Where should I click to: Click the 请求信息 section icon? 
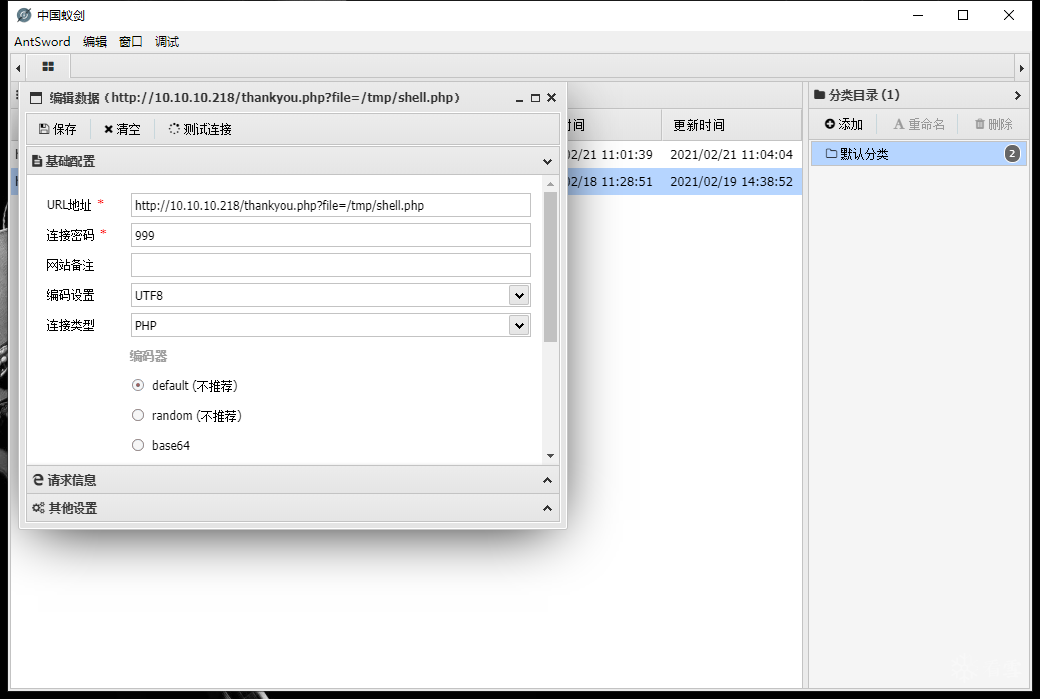click(38, 479)
